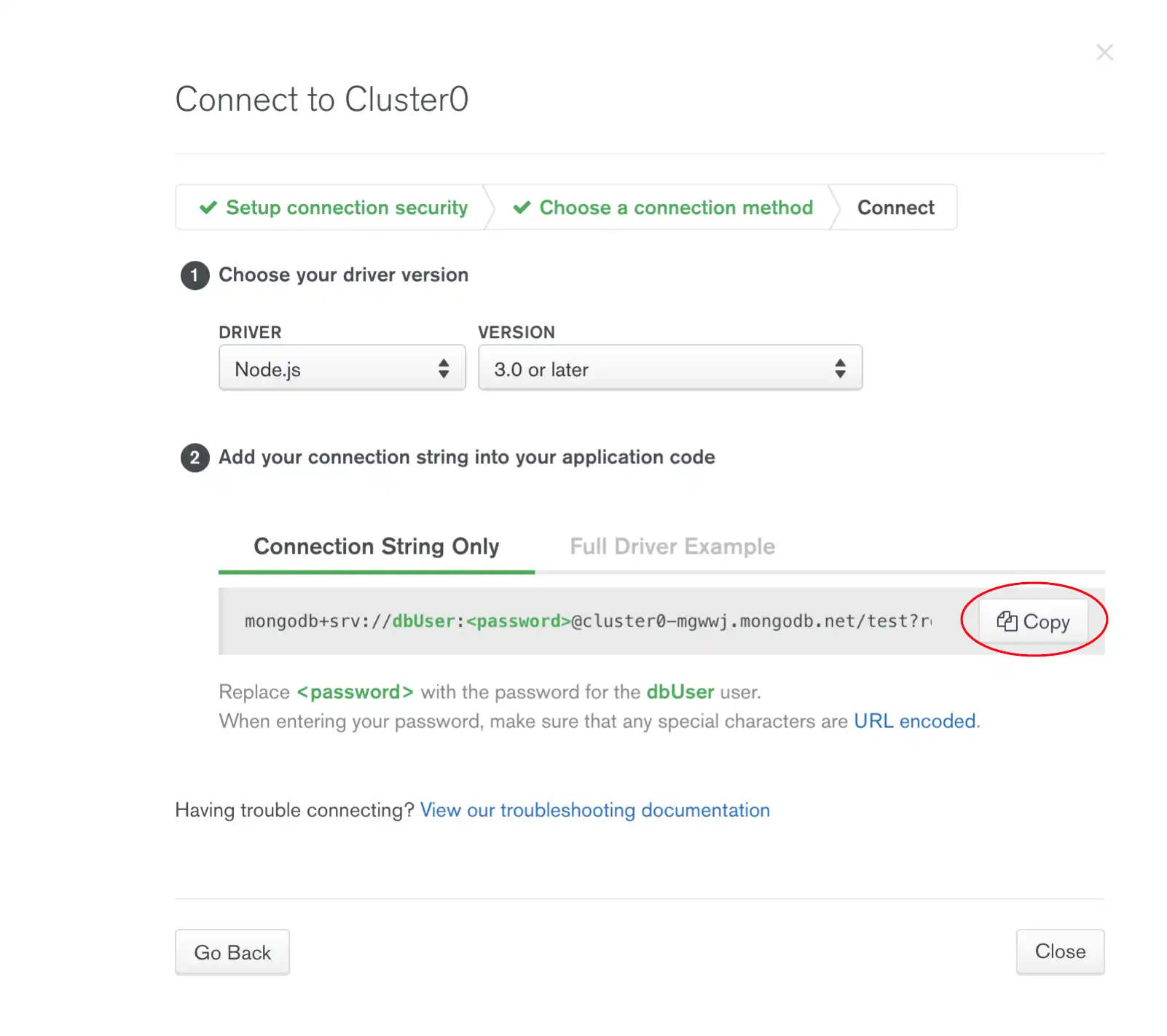Click the DRIVER label
The image size is (1167, 1036).
click(x=250, y=332)
